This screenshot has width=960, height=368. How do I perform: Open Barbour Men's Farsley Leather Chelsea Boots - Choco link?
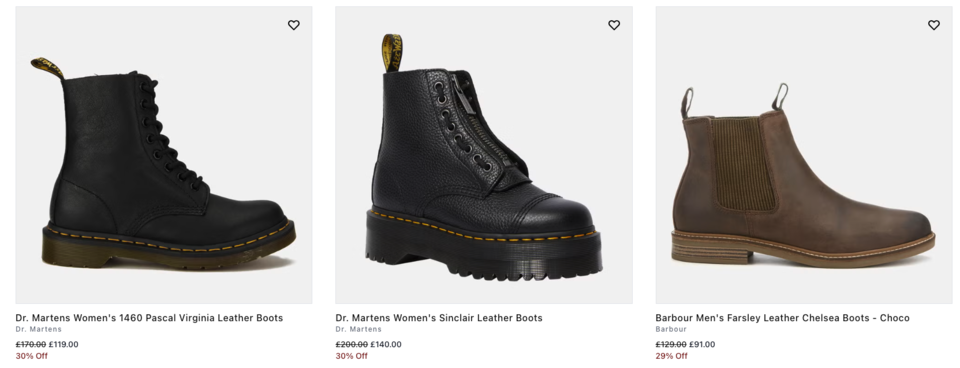click(x=782, y=318)
